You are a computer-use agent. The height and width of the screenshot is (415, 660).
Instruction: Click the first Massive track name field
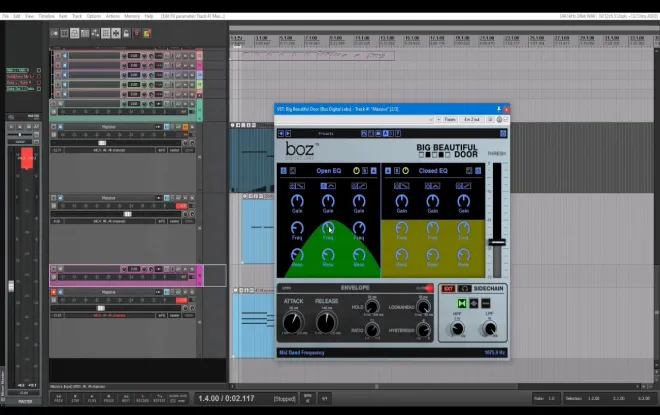pyautogui.click(x=108, y=127)
